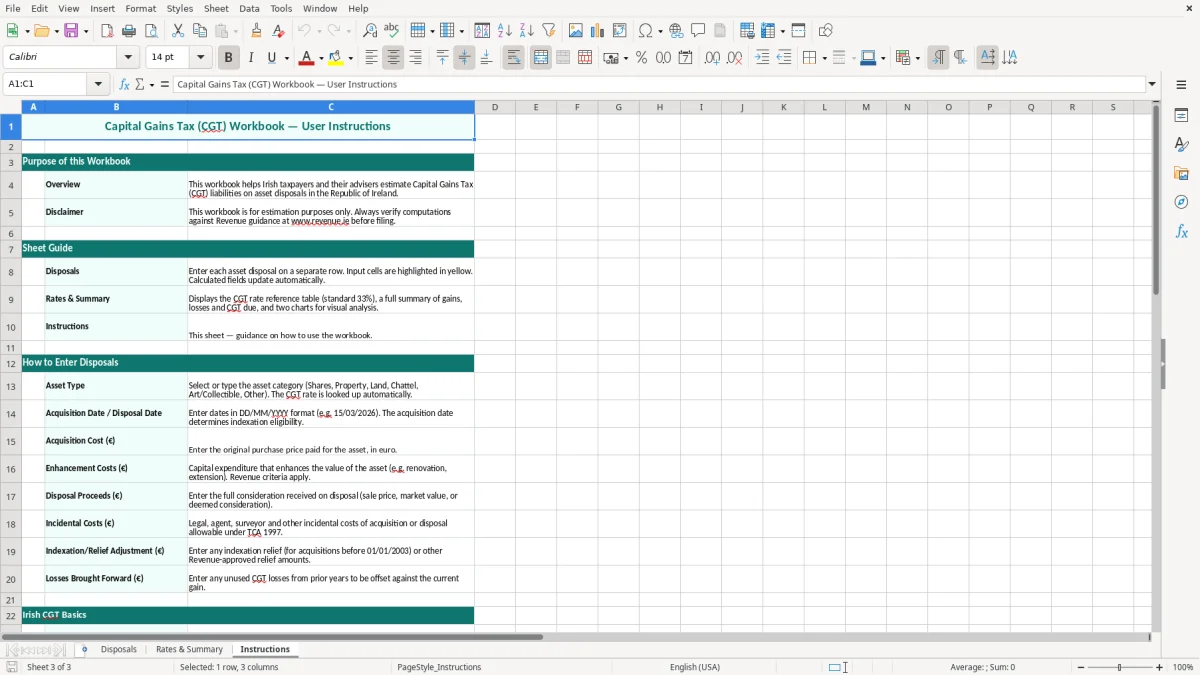Viewport: 1200px width, 675px height.
Task: Open the Tools menu
Action: tap(281, 8)
